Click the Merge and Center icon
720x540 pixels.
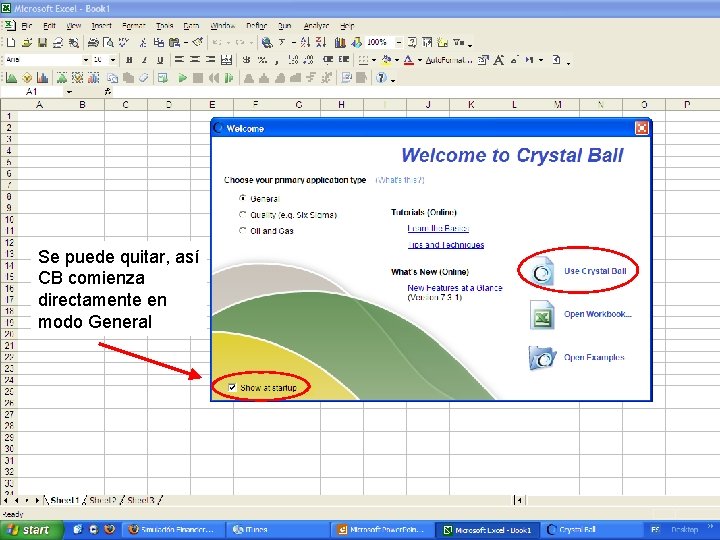pyautogui.click(x=226, y=60)
